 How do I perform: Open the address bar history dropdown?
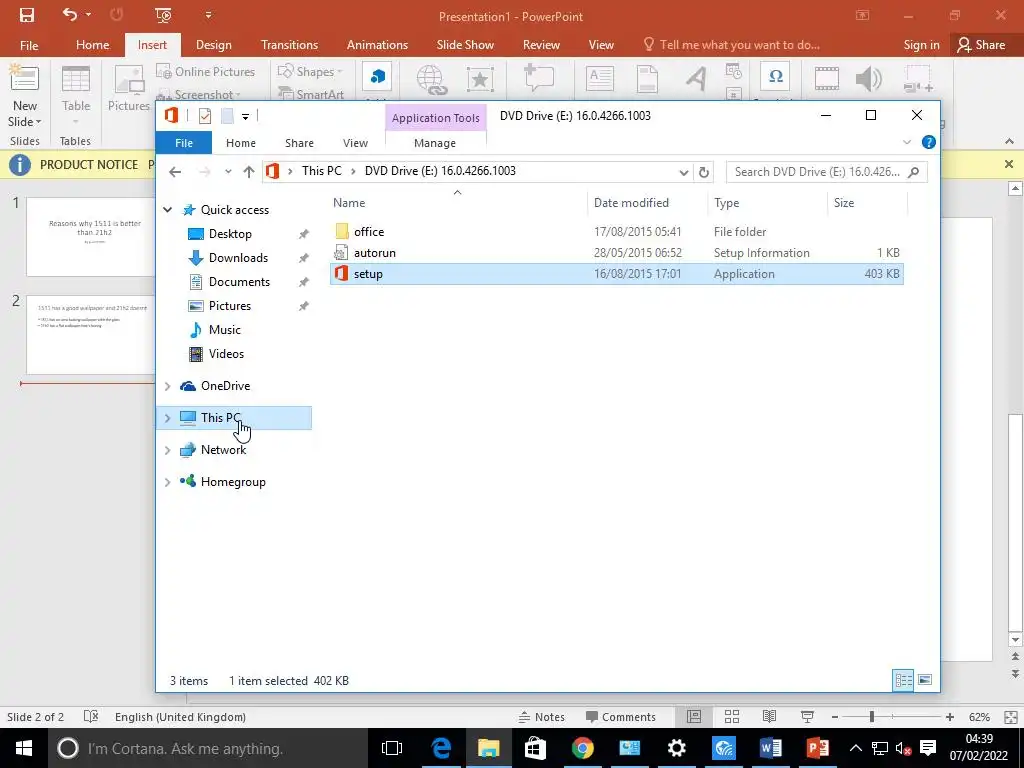coord(683,172)
